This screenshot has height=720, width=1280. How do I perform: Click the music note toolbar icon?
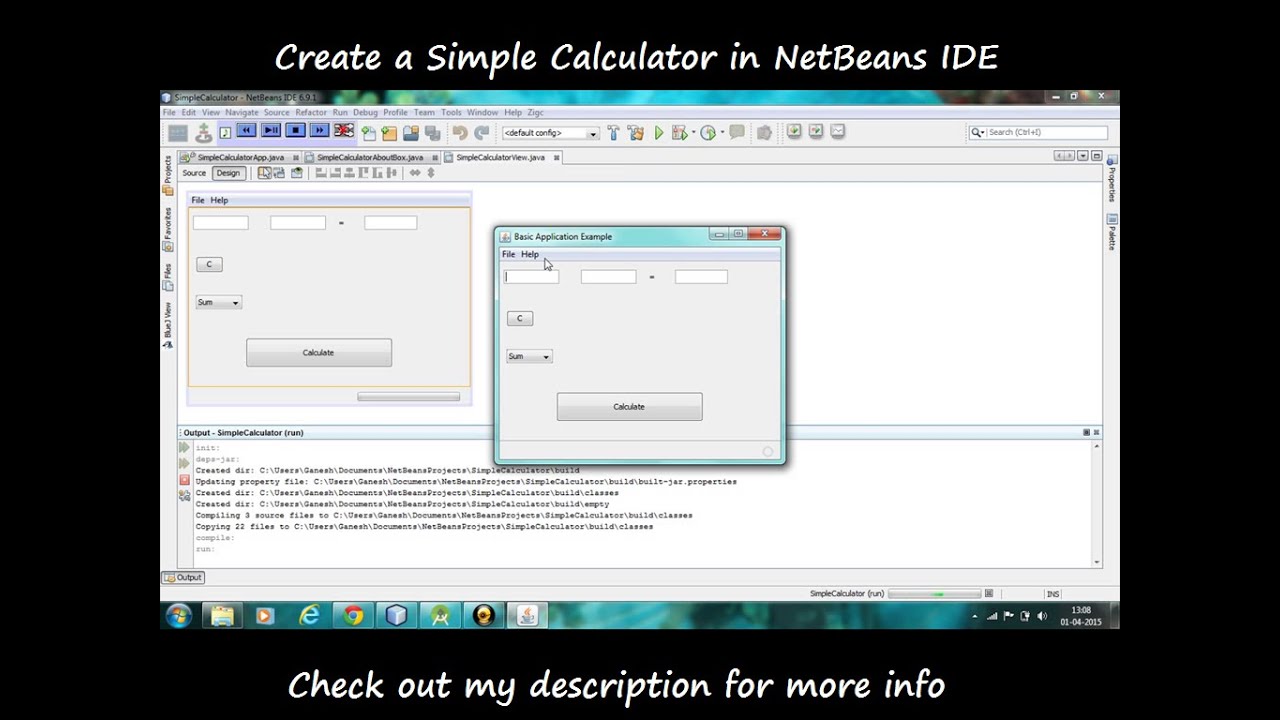225,132
